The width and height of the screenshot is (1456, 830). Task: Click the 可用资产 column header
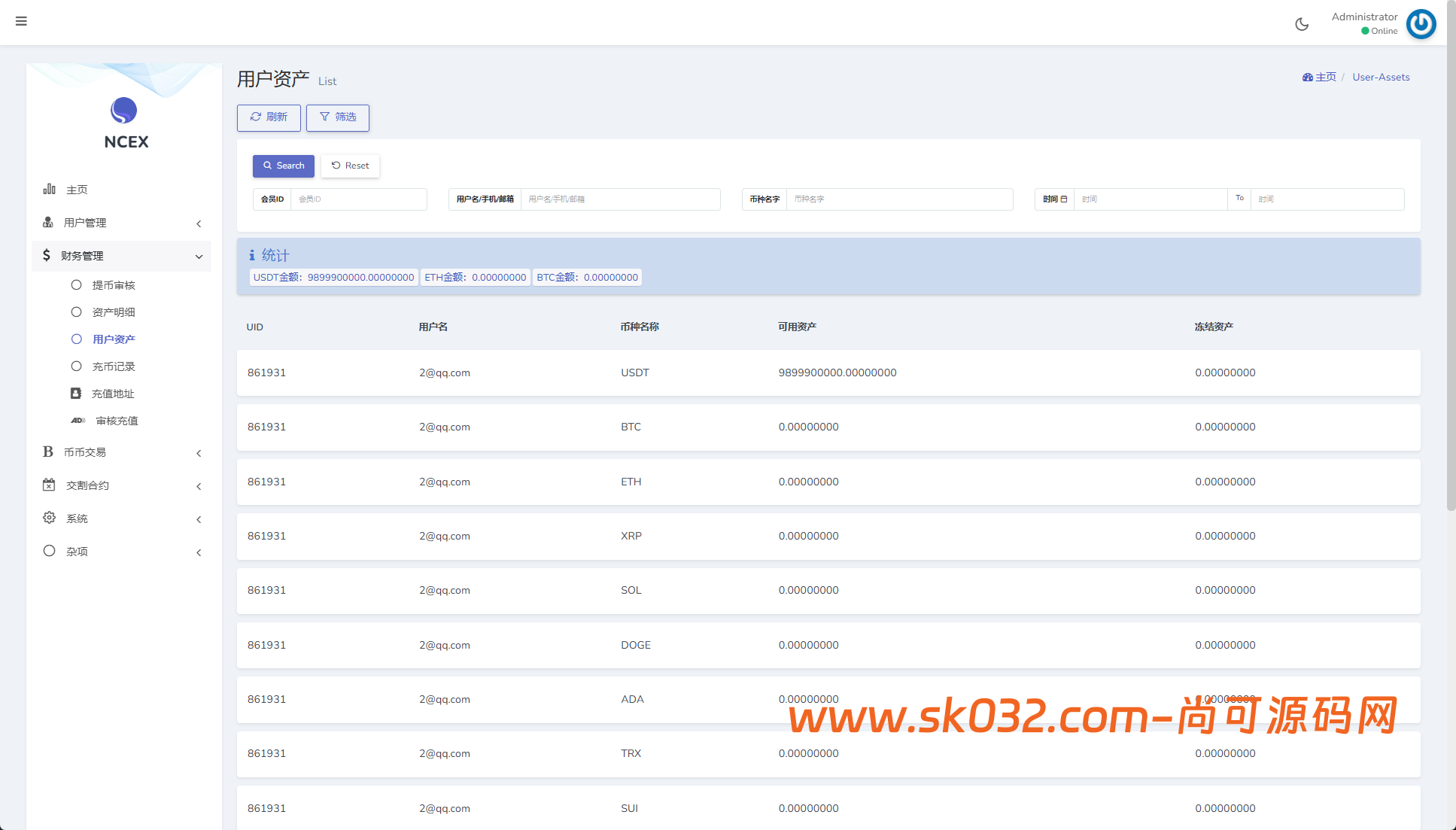797,327
